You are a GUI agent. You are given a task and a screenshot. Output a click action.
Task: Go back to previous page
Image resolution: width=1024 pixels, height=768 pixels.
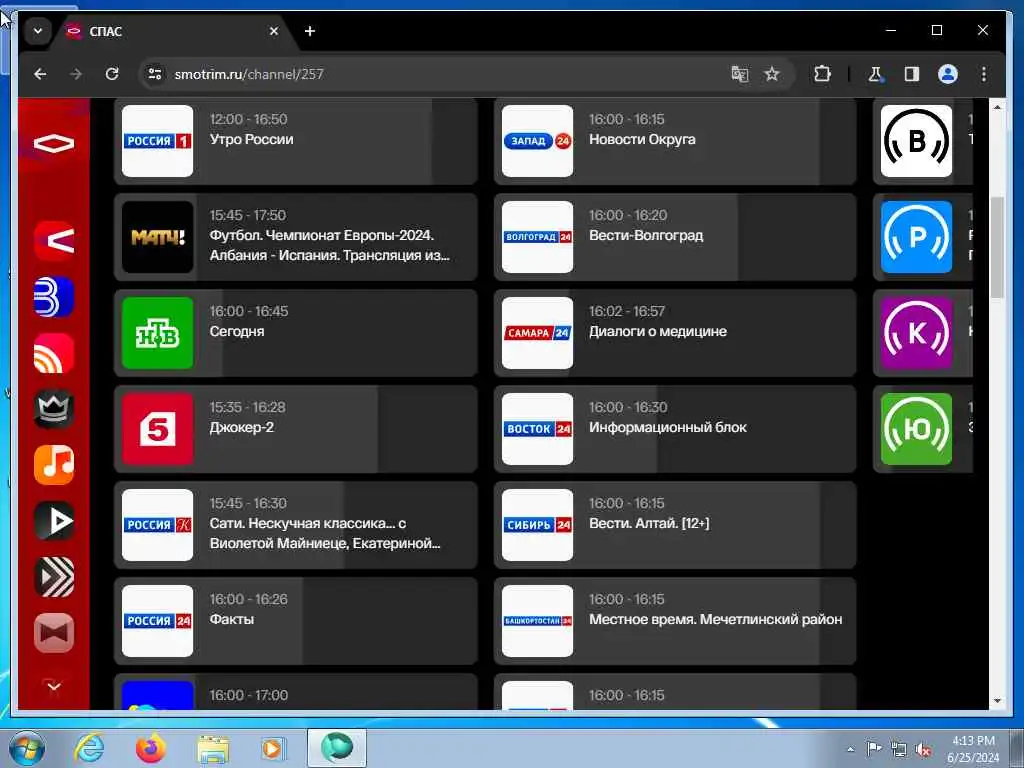pos(40,74)
